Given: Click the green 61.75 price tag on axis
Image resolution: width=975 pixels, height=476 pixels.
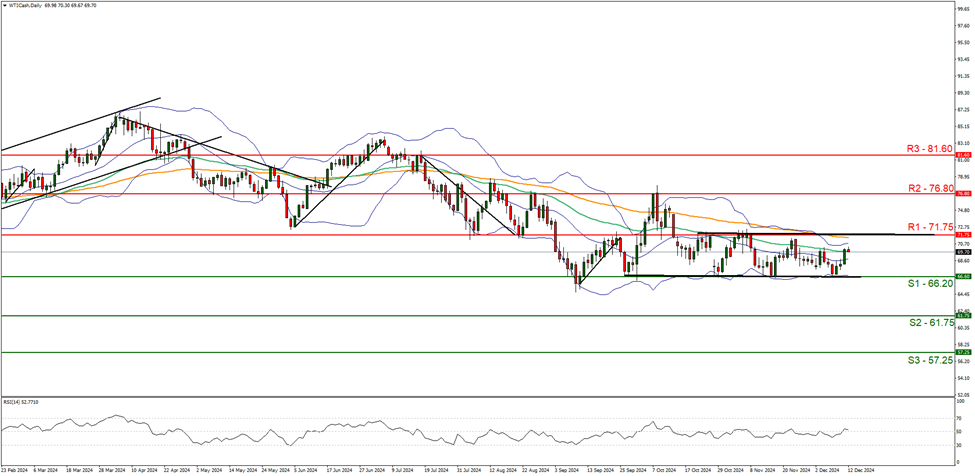Looking at the screenshot, I should click(x=964, y=316).
